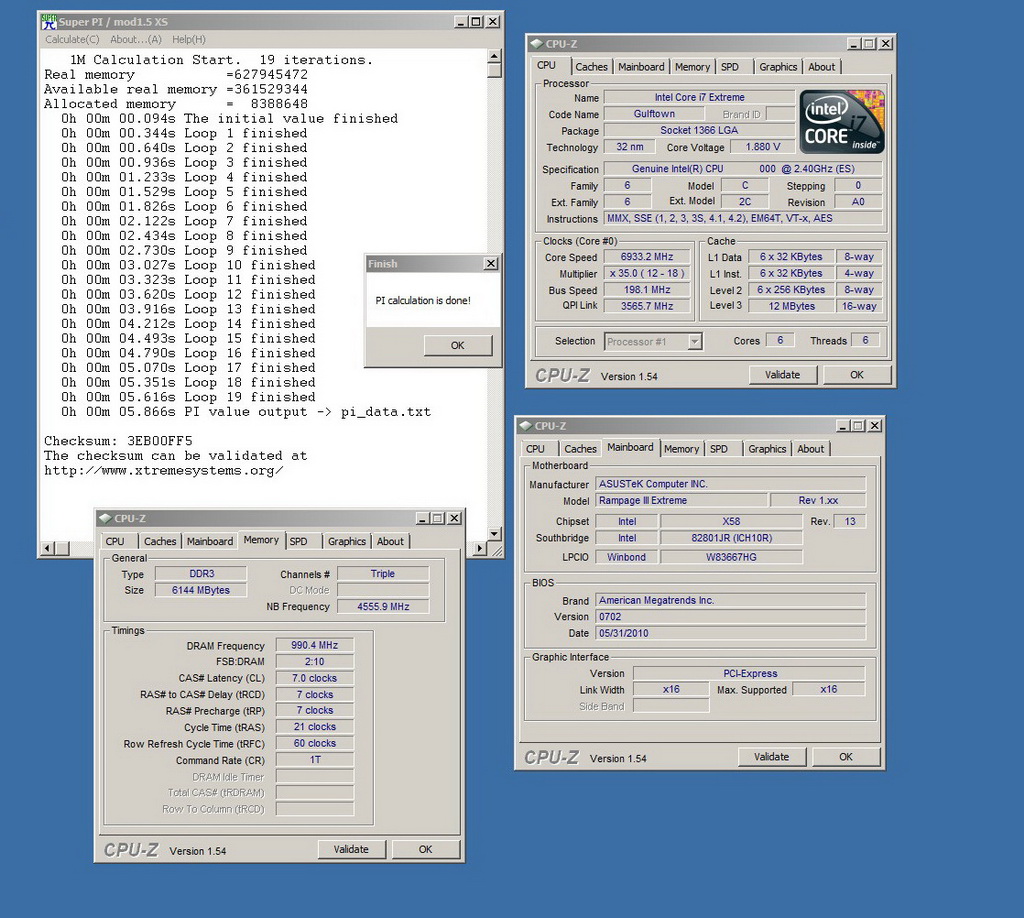Screen dimensions: 1024x918
Task: Click the Cycle Time value 21 clocks
Action: click(315, 727)
